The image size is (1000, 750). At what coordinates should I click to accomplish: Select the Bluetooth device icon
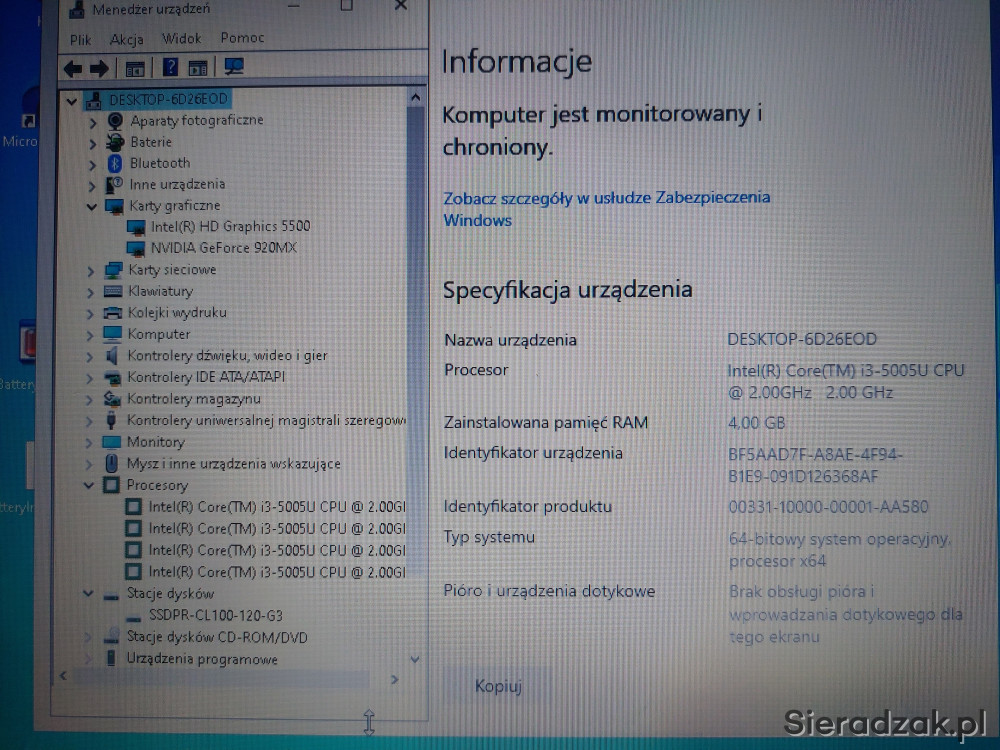pos(115,163)
